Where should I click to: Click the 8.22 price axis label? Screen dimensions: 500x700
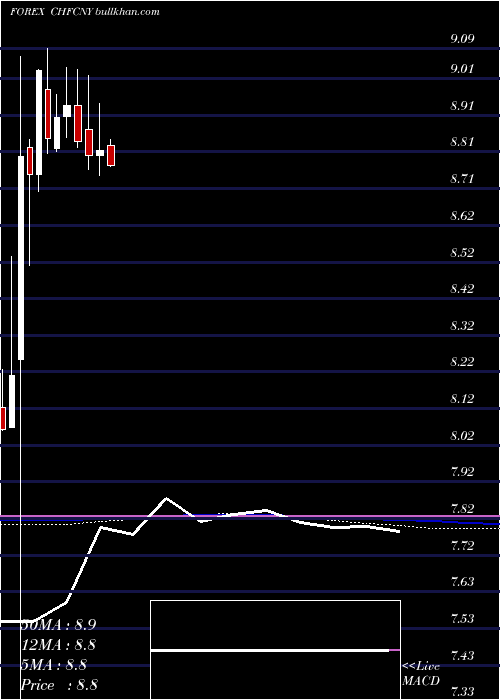point(462,362)
